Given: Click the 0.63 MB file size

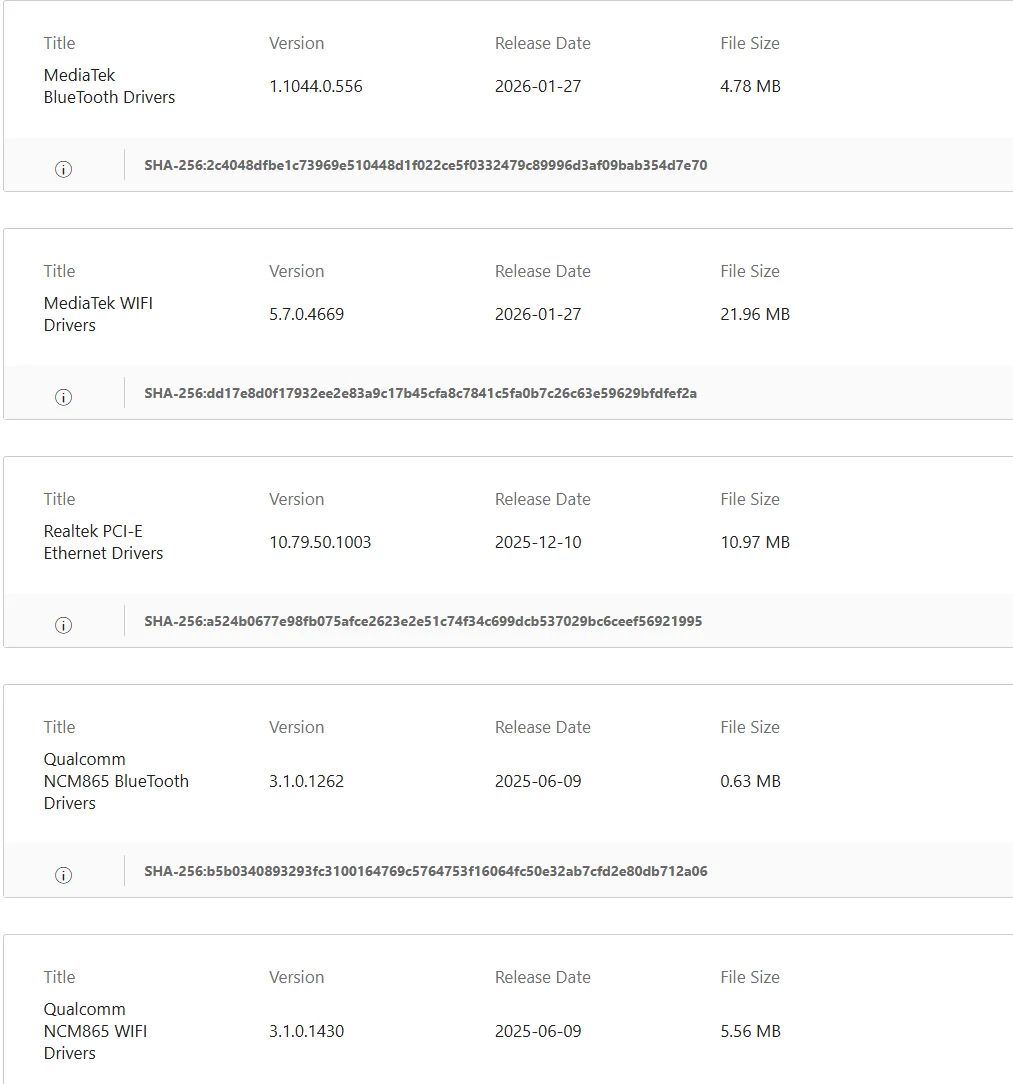Looking at the screenshot, I should coord(750,781).
